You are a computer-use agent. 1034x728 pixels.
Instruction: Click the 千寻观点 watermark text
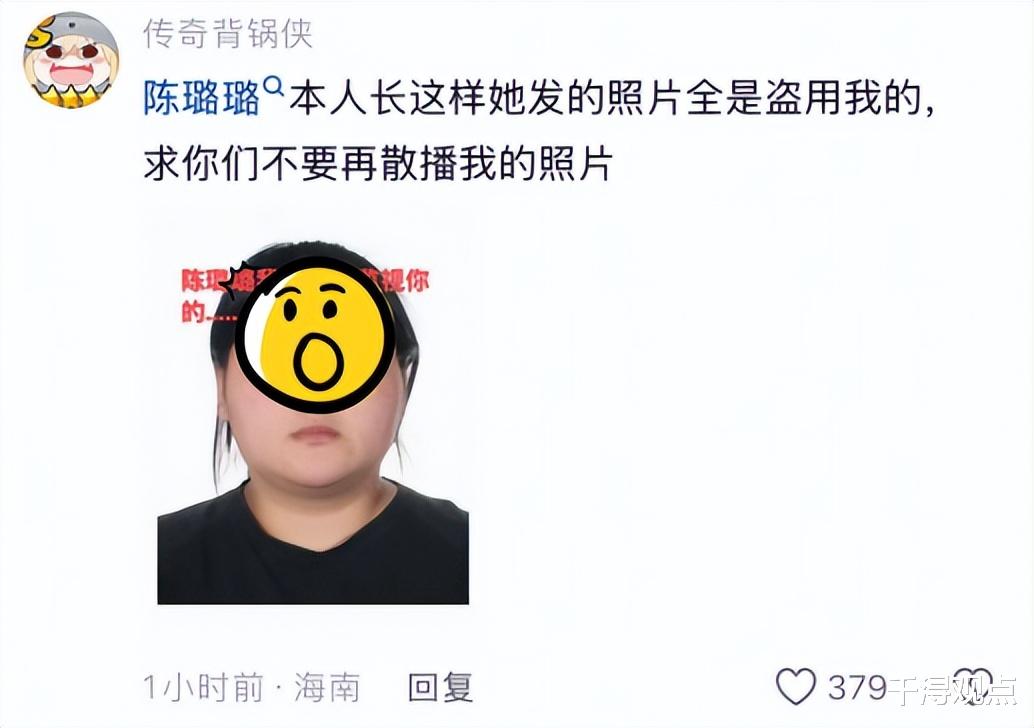click(x=953, y=690)
